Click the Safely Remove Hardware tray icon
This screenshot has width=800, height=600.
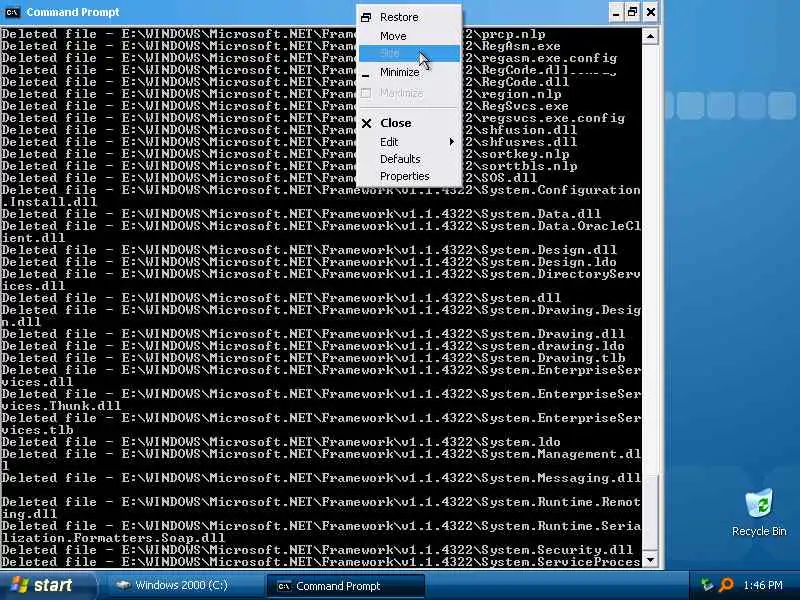pos(707,585)
